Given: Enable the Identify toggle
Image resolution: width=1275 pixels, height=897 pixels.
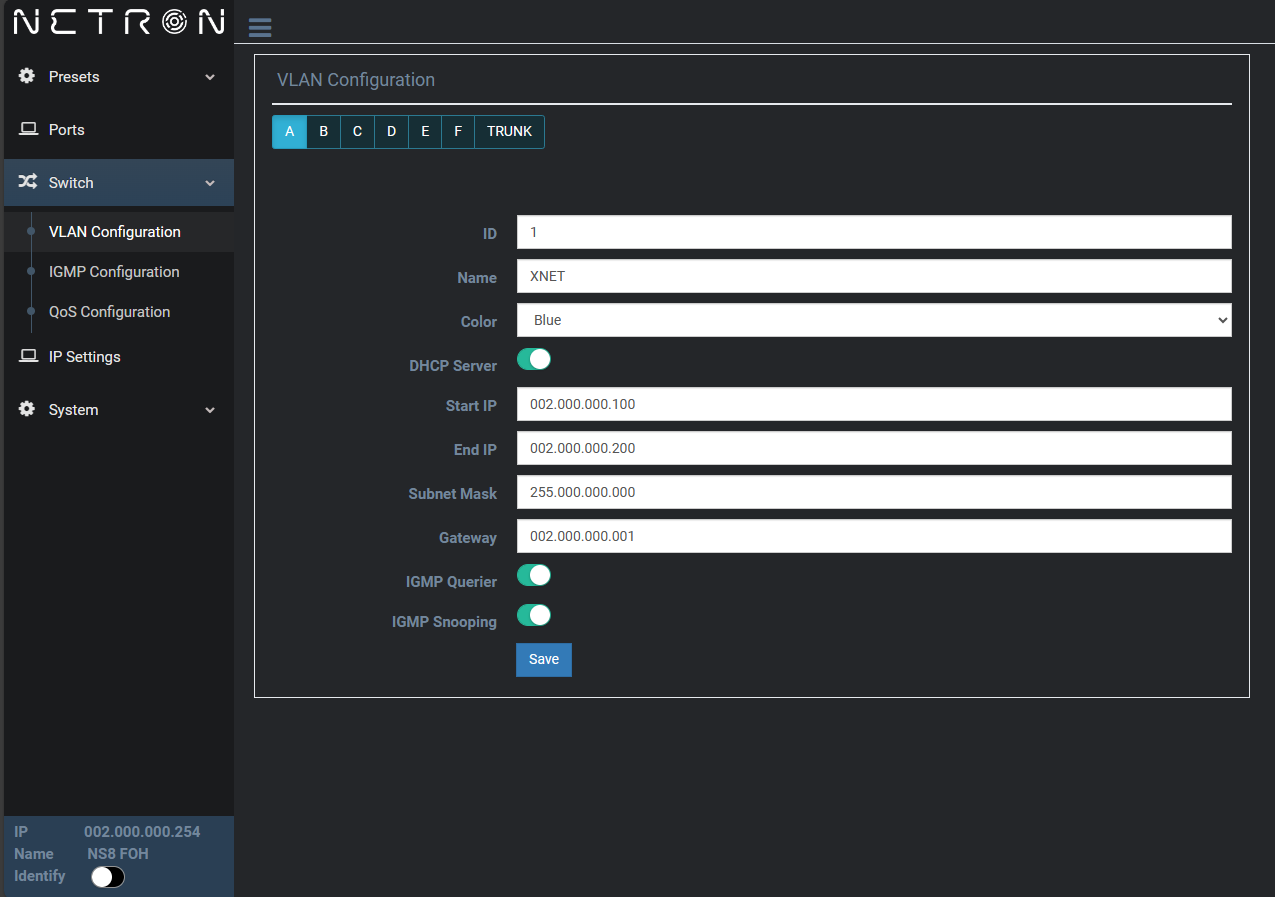Looking at the screenshot, I should coord(108,877).
